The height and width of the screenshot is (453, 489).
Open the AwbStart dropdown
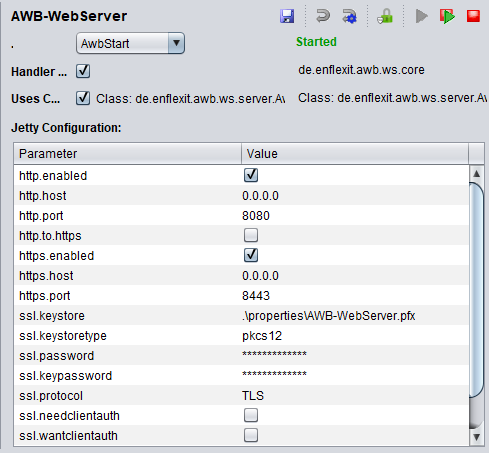pyautogui.click(x=130, y=43)
